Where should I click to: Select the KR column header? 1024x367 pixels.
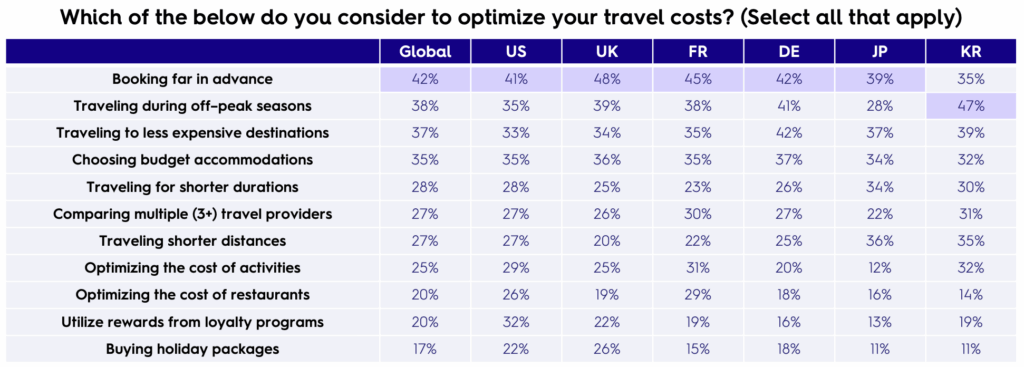[x=971, y=52]
